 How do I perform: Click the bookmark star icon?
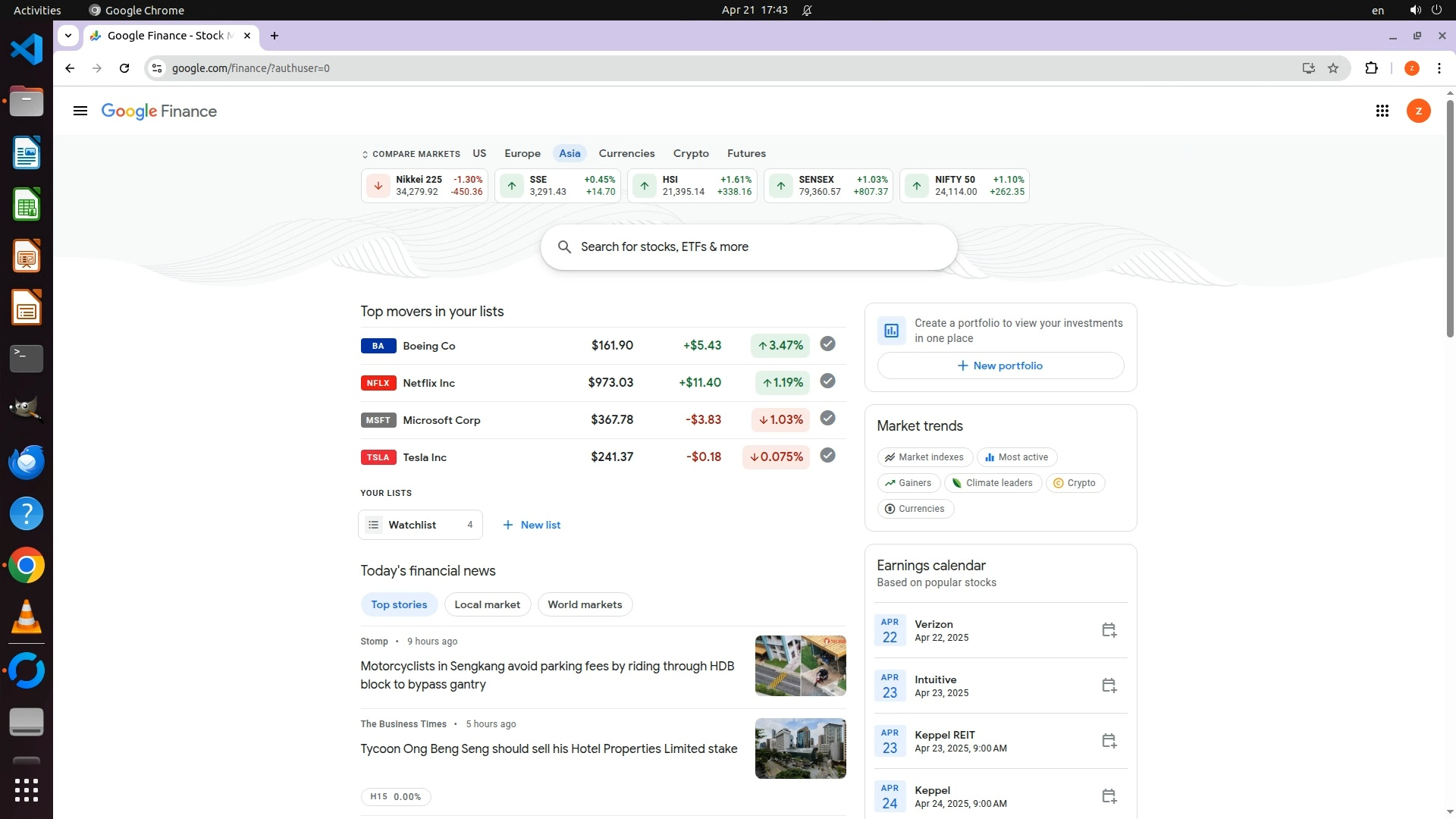[x=1333, y=68]
